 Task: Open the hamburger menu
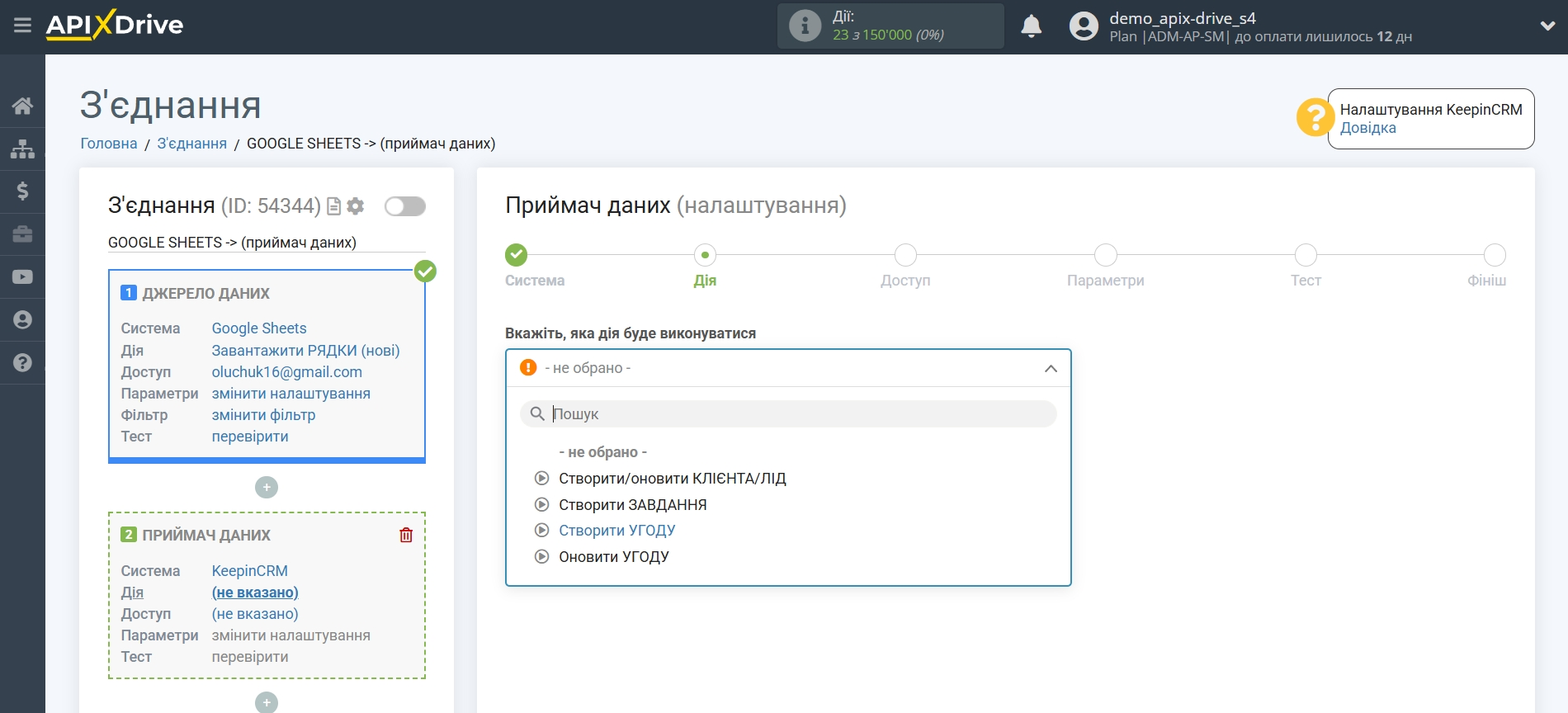coord(22,26)
